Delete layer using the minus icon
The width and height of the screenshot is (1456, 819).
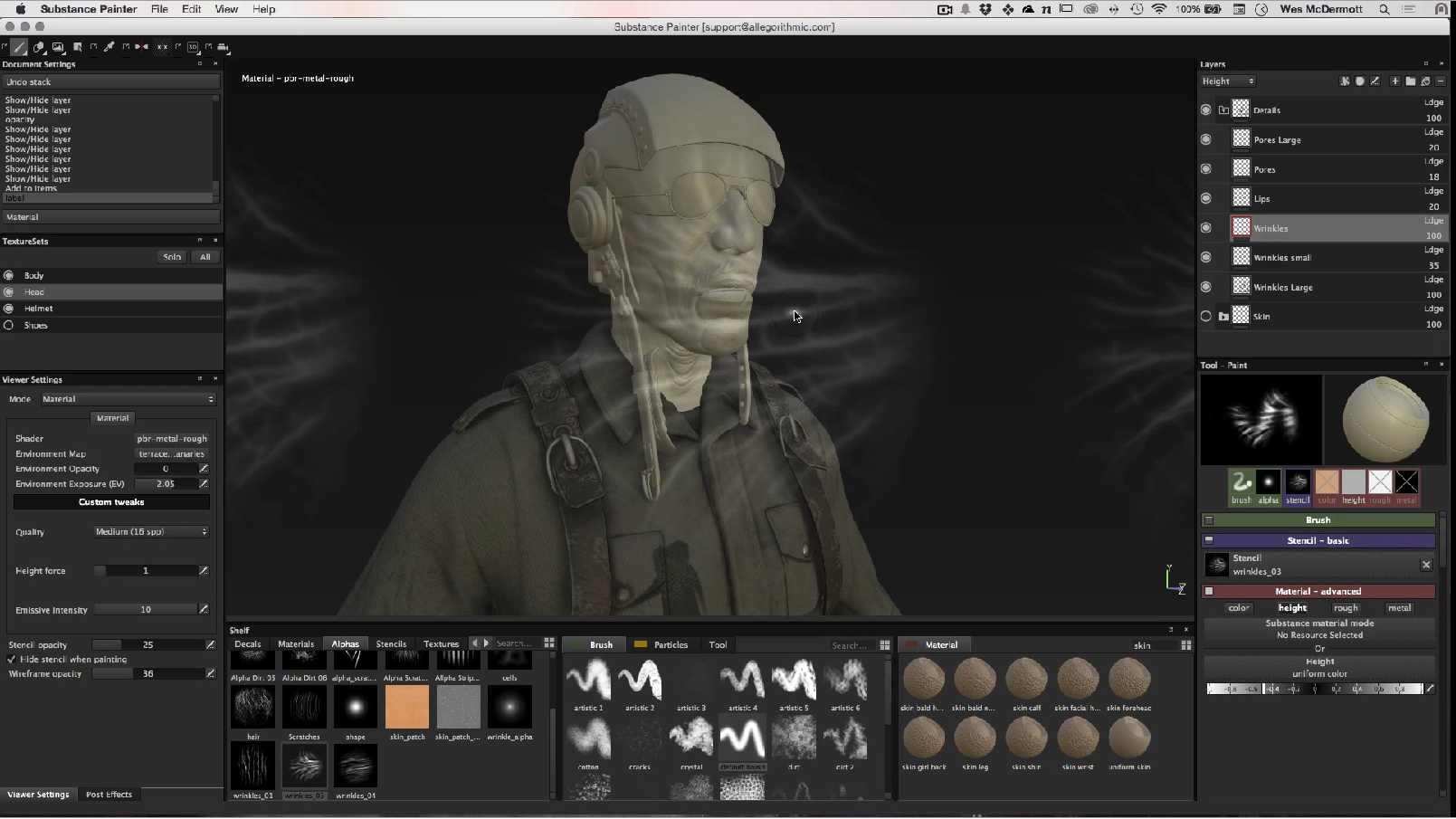click(x=1441, y=81)
